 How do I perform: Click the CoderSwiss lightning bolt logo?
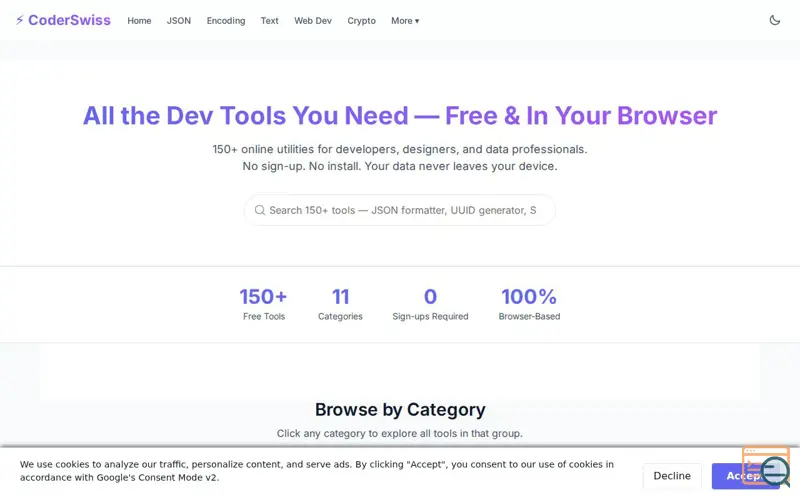coord(19,20)
